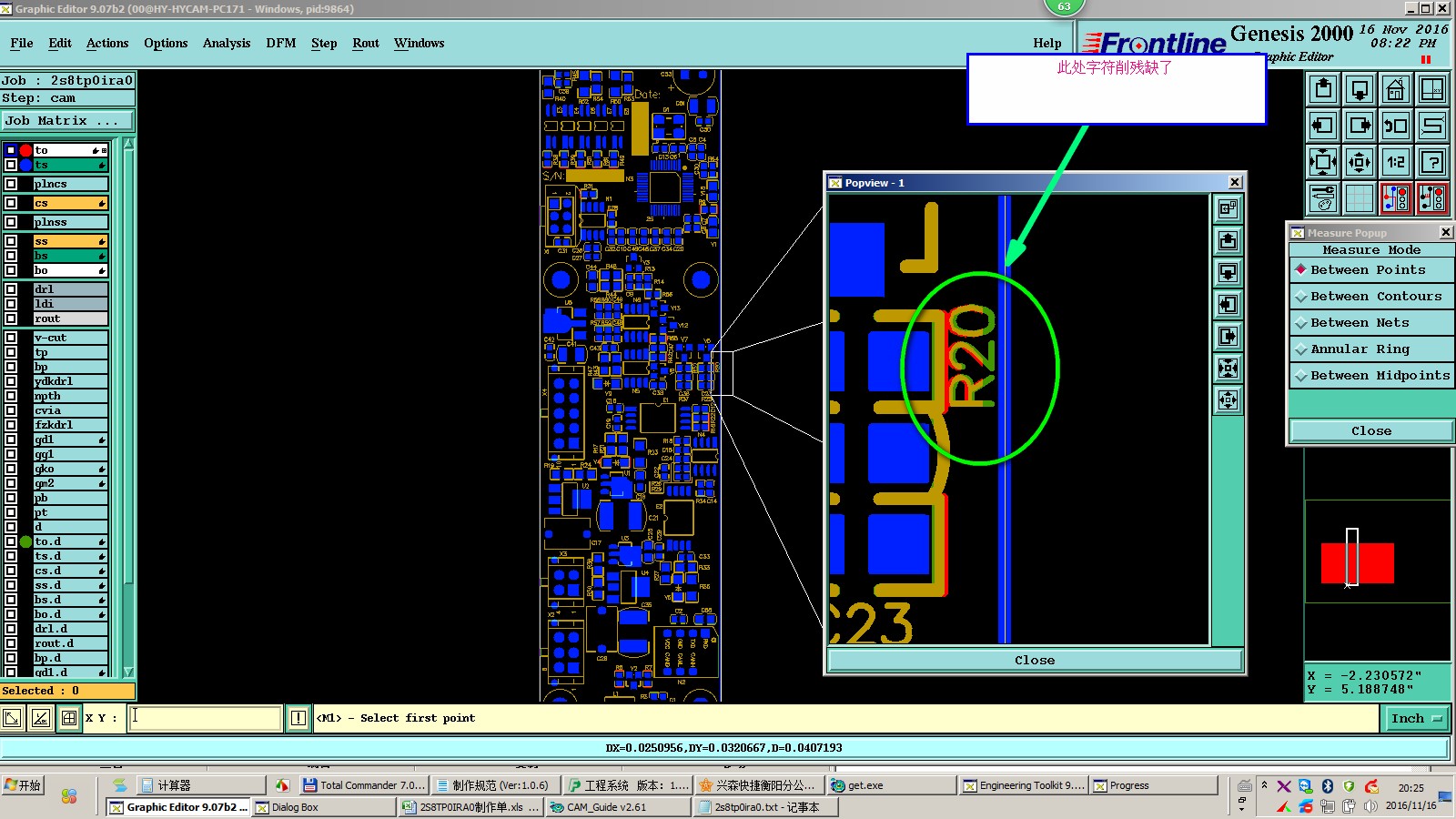Open the Job Matrix dropdown
1456x819 pixels.
[x=67, y=121]
